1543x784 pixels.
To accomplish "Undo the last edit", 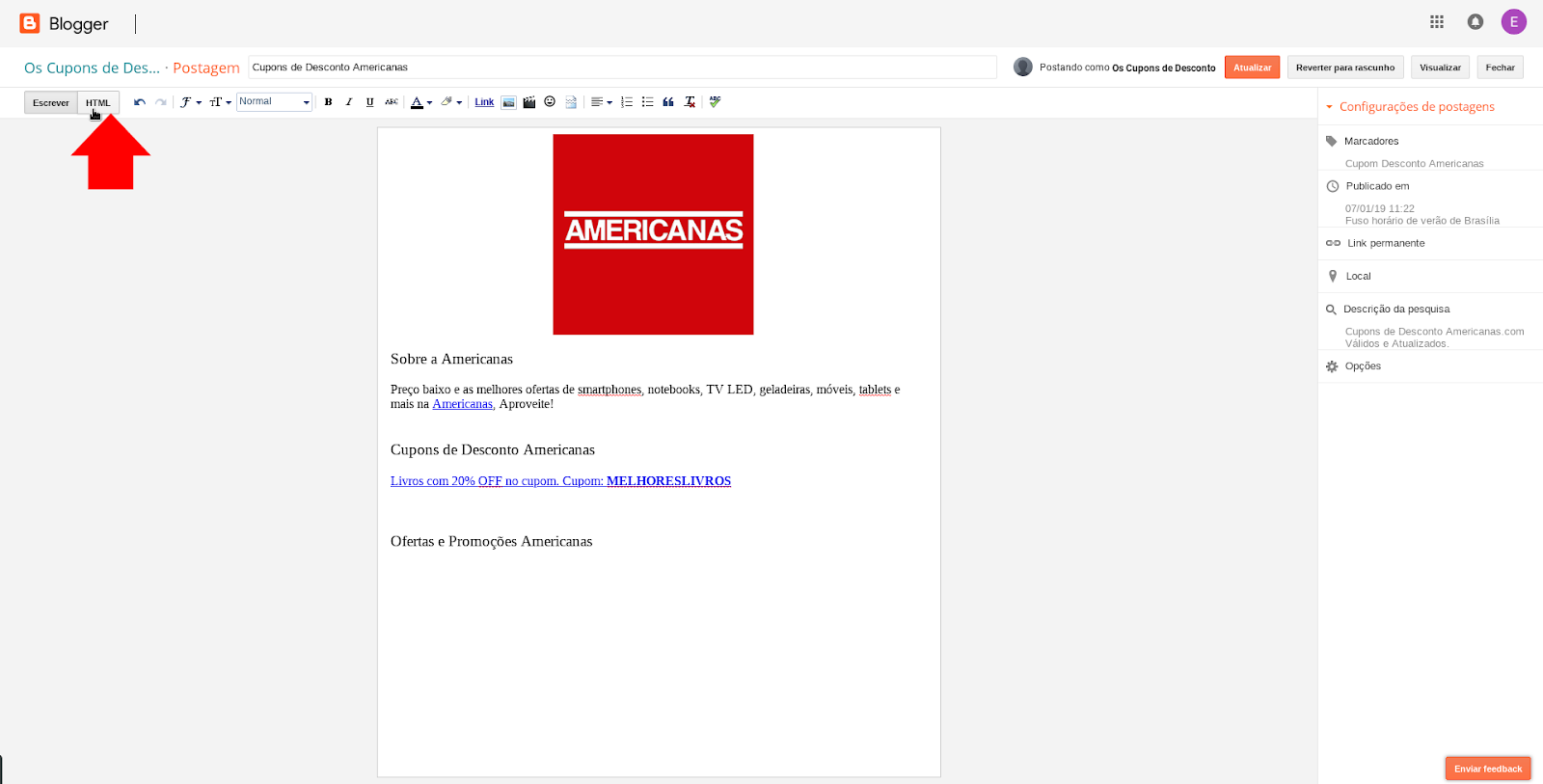I will [x=140, y=102].
